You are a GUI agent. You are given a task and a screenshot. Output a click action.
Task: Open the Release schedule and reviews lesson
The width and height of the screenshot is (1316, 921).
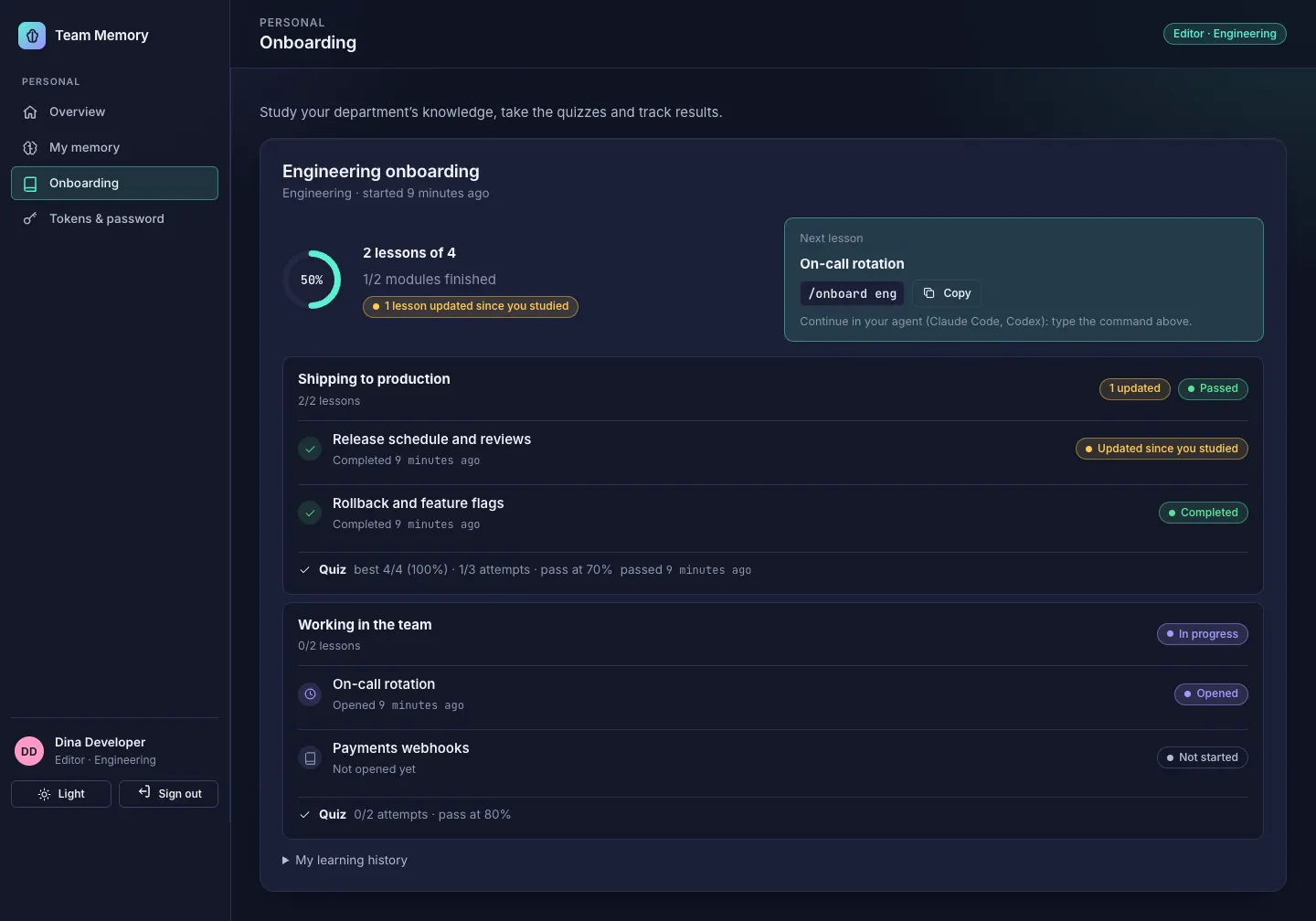pyautogui.click(x=431, y=439)
